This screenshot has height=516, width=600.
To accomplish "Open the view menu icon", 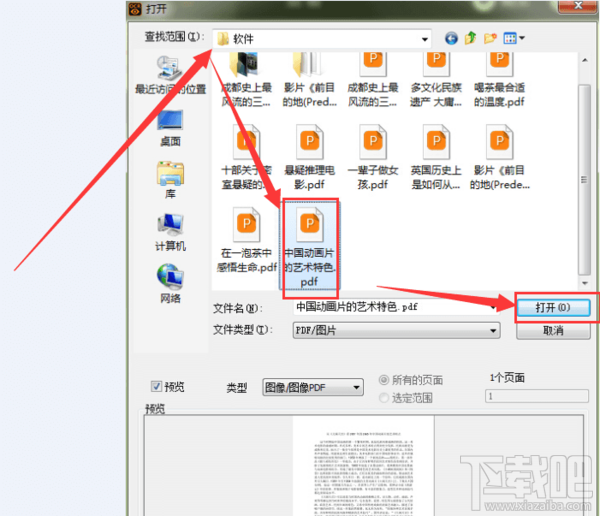I will click(x=514, y=38).
